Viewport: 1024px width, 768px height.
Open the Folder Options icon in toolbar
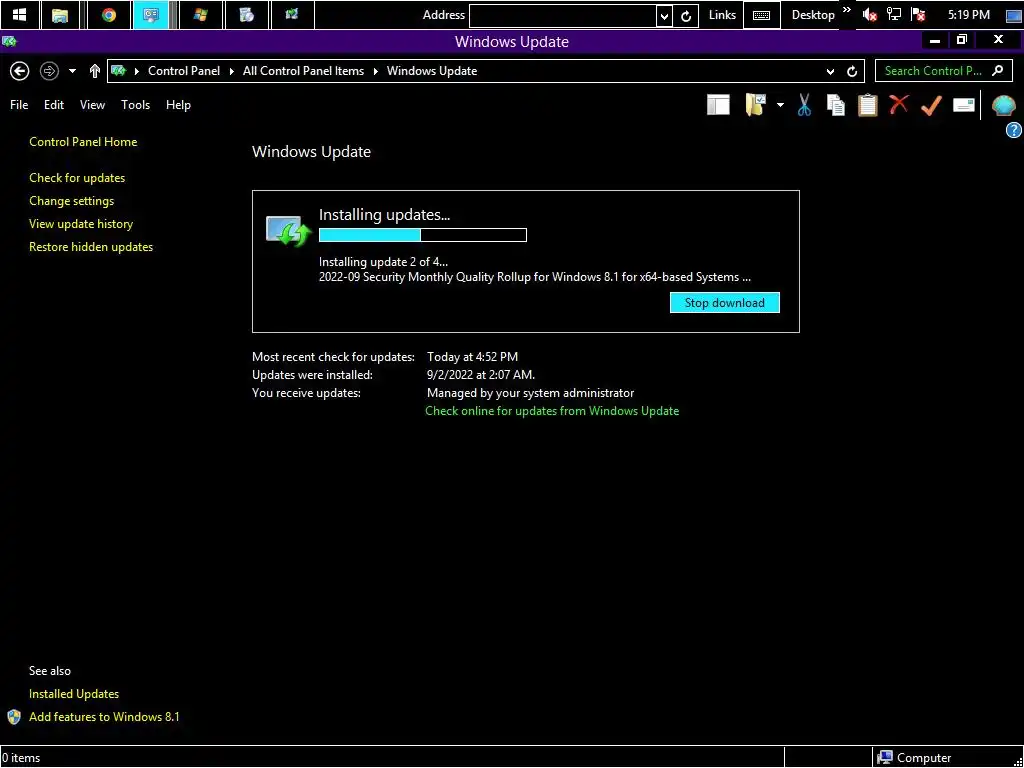click(x=755, y=105)
